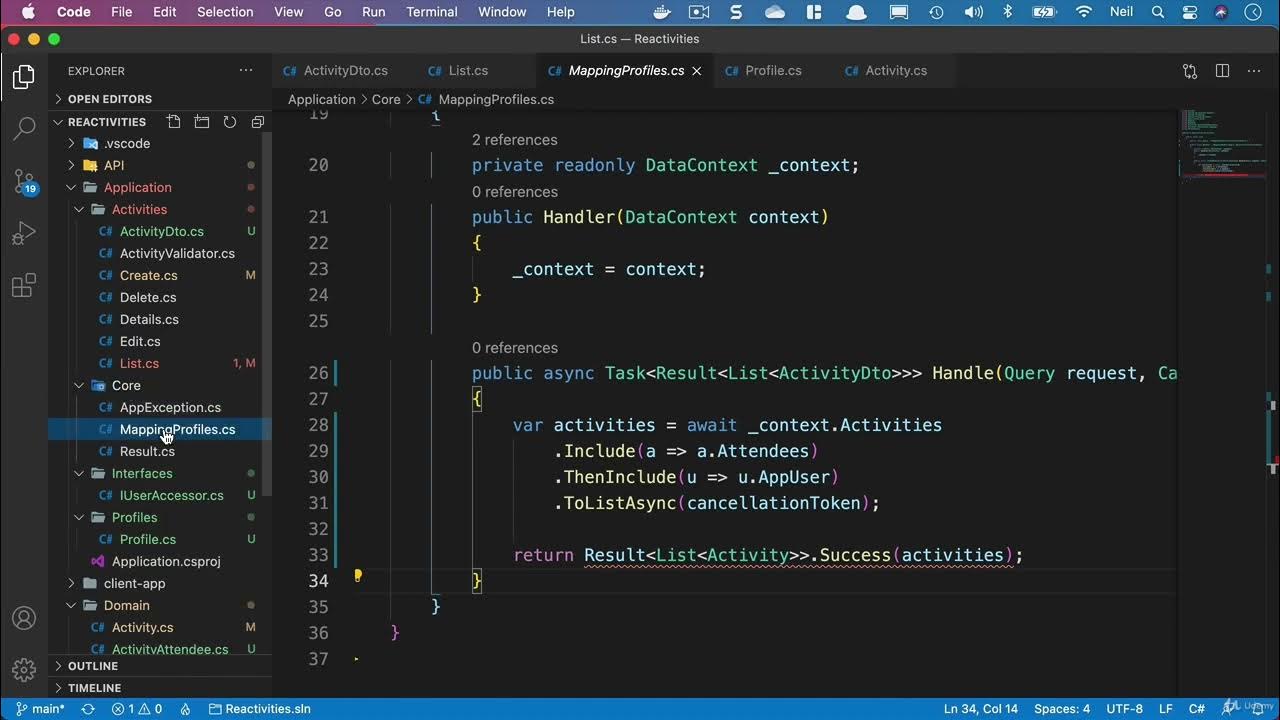Open the Search view in activity bar
The image size is (1280, 720).
pyautogui.click(x=24, y=129)
